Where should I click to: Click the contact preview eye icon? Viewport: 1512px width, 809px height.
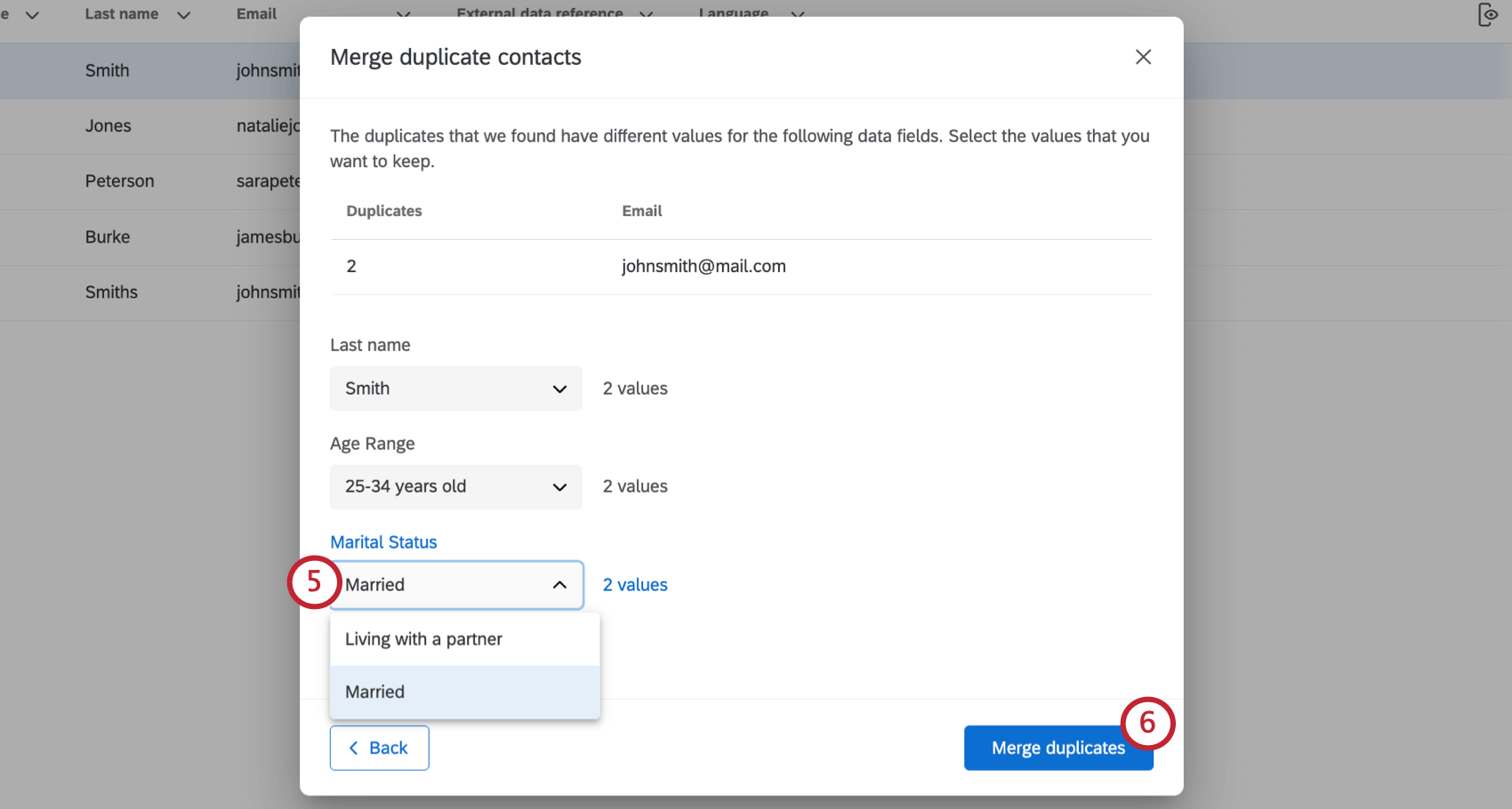1488,14
